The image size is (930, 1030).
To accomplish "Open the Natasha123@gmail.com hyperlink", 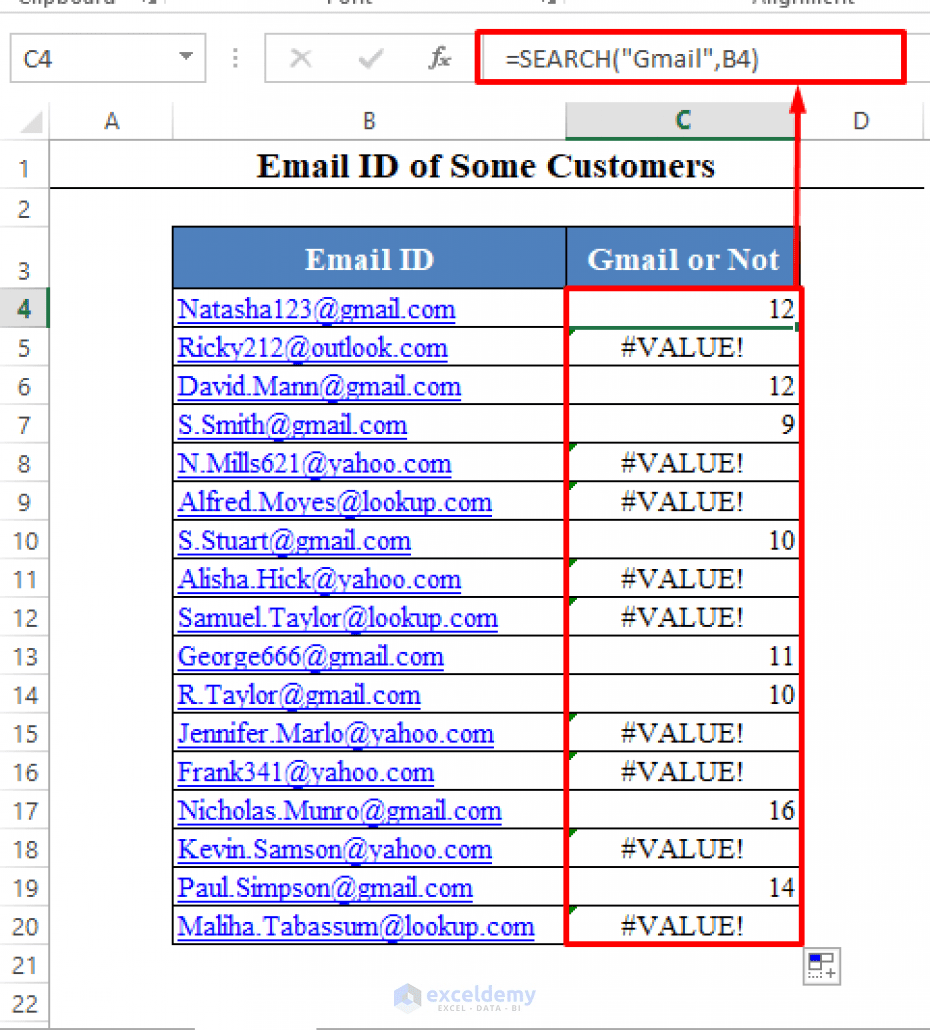I will pos(316,309).
